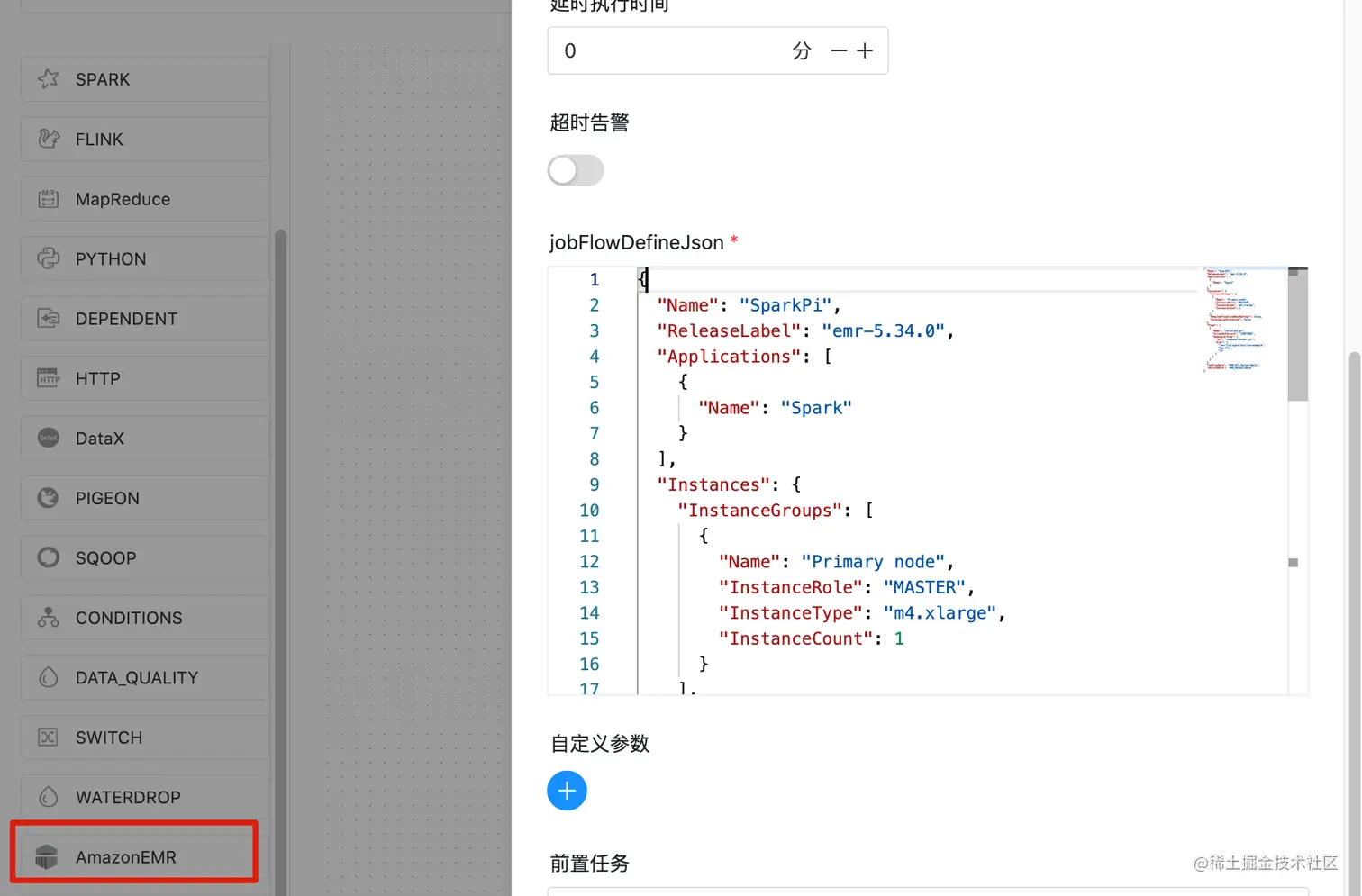
Task: Click the CONDITIONS label in the sidebar
Action: (x=129, y=618)
